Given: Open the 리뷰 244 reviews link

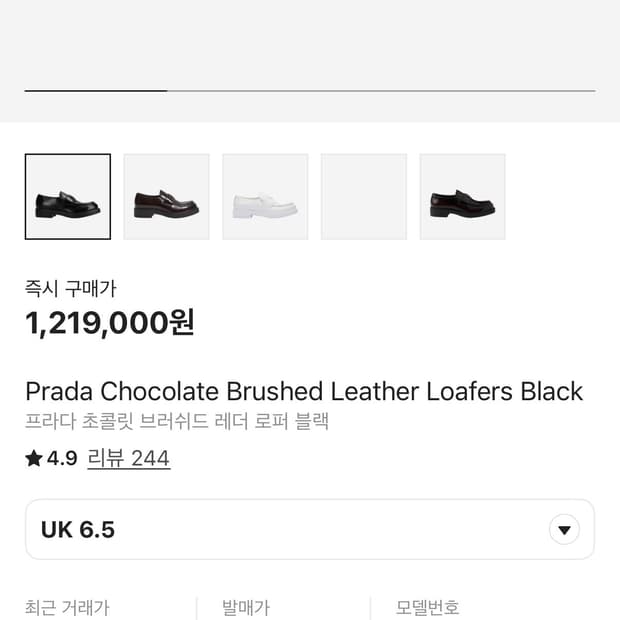Looking at the screenshot, I should pyautogui.click(x=129, y=459).
